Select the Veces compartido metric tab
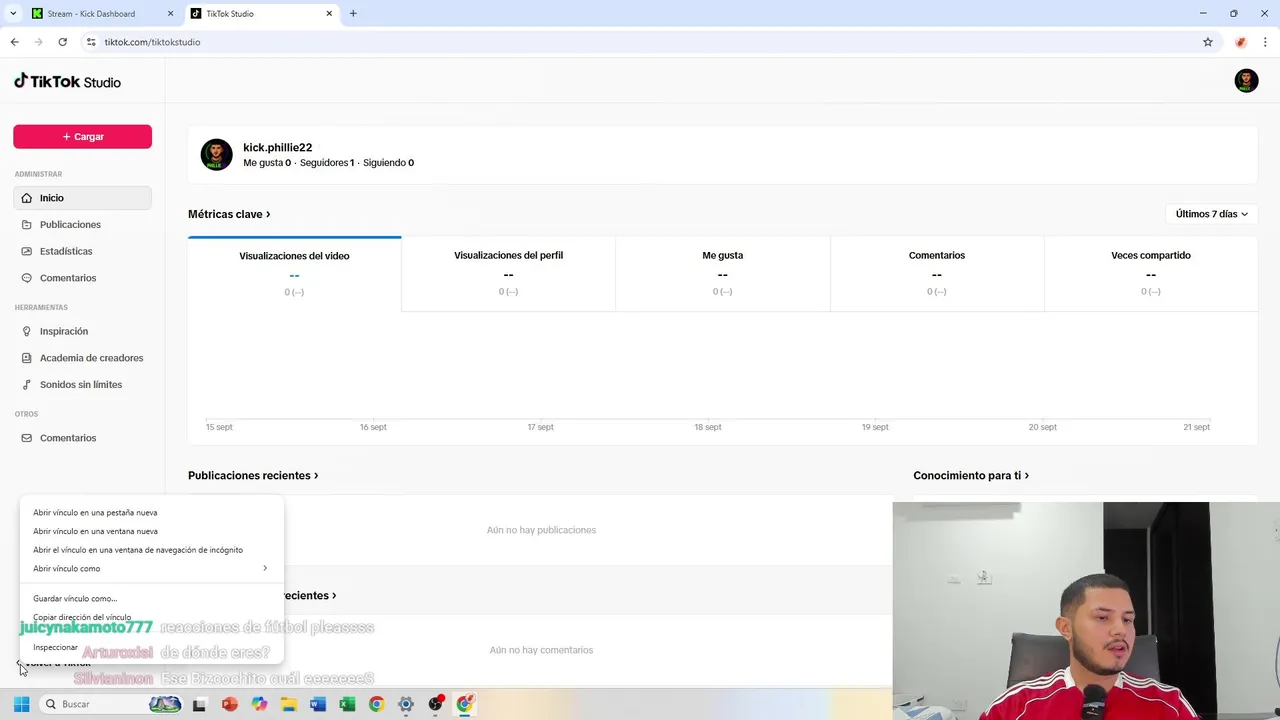The width and height of the screenshot is (1280, 720). point(1151,273)
